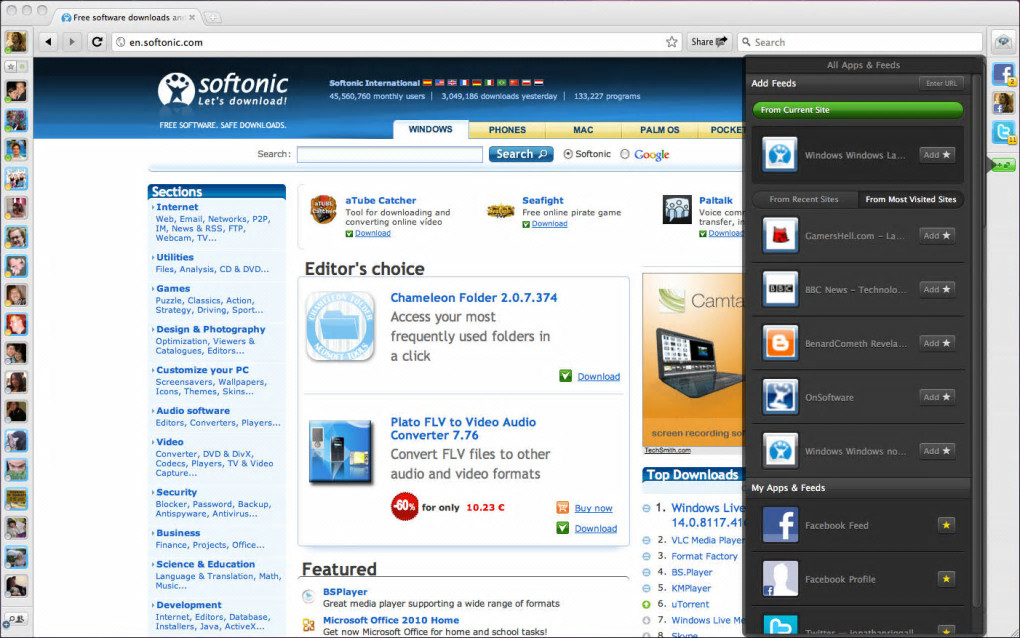Screen dimensions: 1020x638
Task: Click the Blogger BenardCometh feed icon
Action: click(x=780, y=343)
